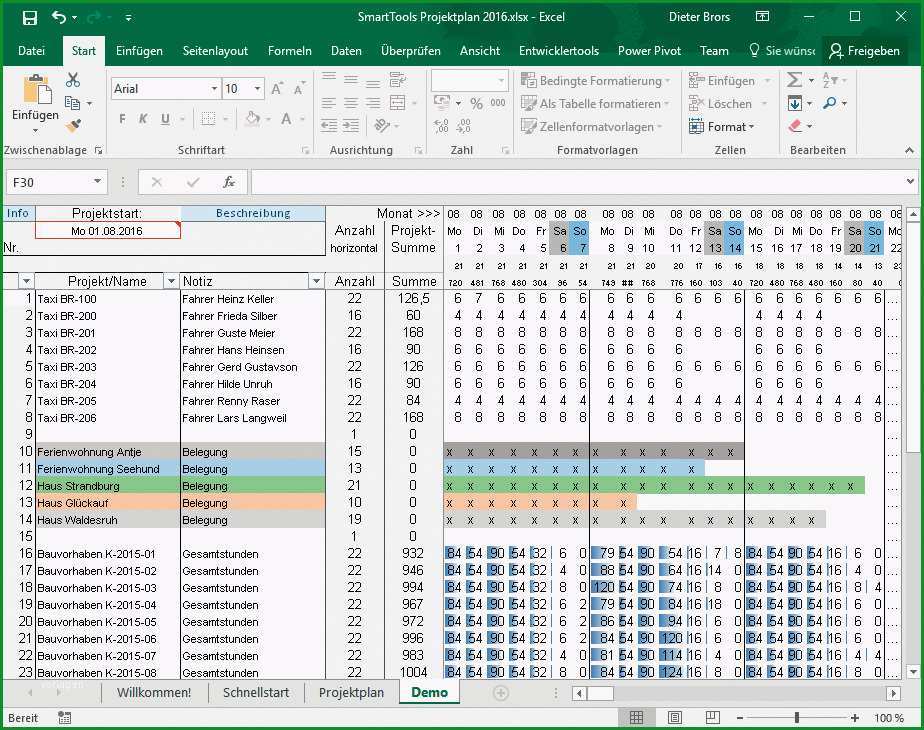Viewport: 924px width, 730px height.
Task: Open the Bedingte Formatierung menu
Action: [x=595, y=81]
